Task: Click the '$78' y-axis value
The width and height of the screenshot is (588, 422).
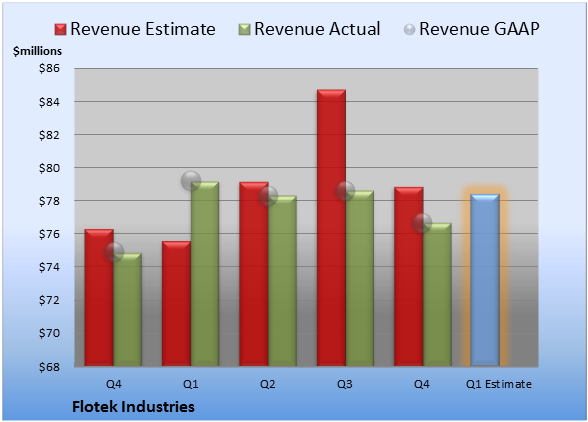Action: coord(49,201)
